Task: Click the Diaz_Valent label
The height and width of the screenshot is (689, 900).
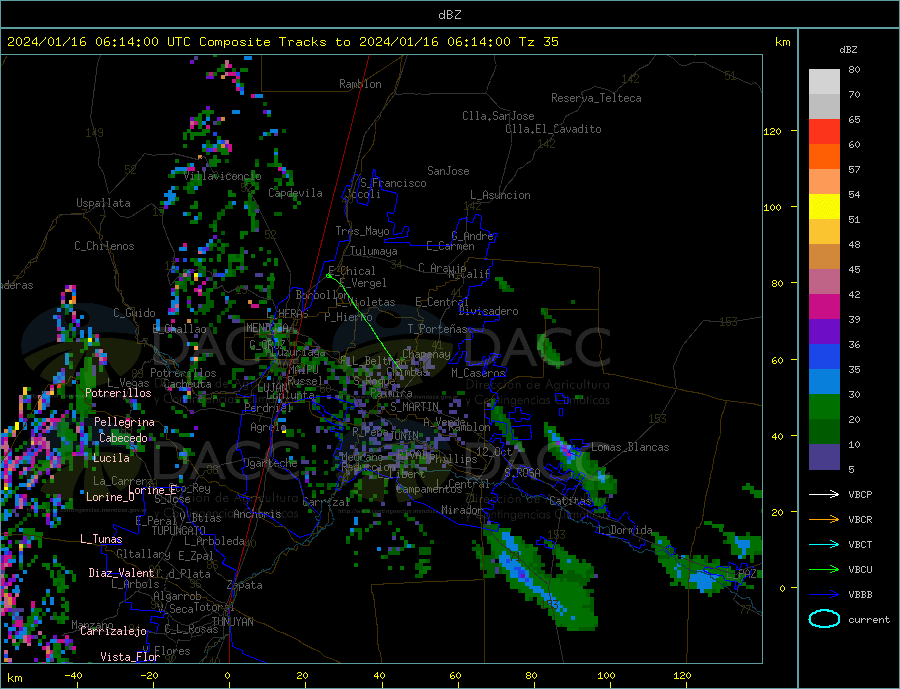Action: click(121, 573)
